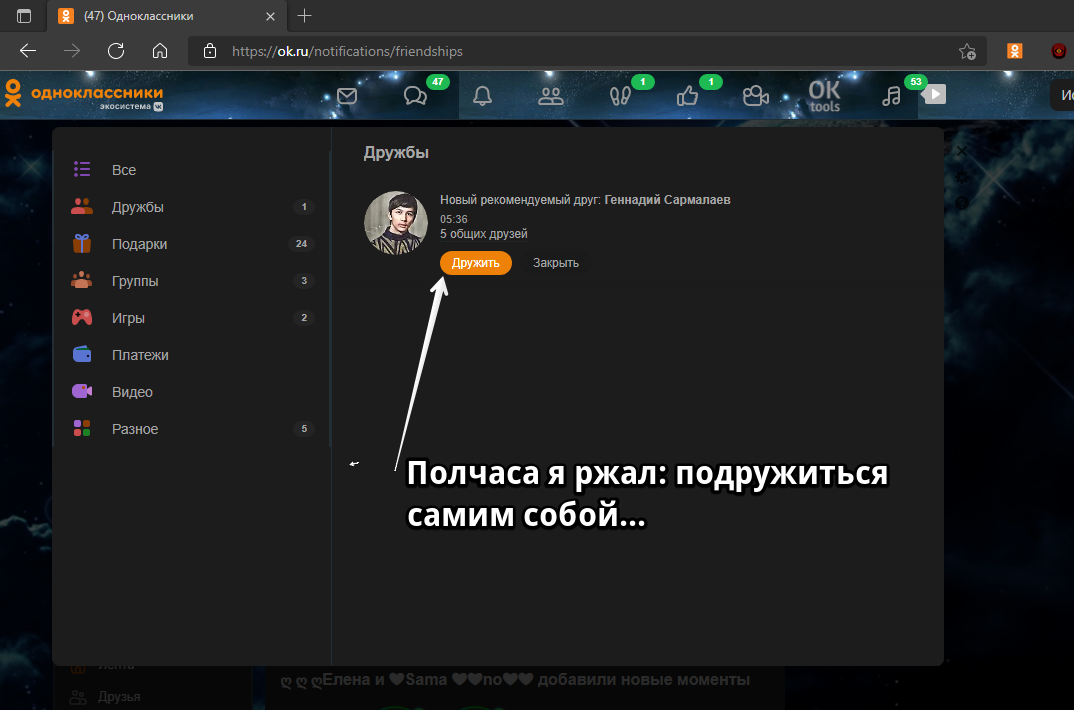Click the Odnoklassniki logo
Screen dimensions: 1074x710
pyautogui.click(x=84, y=94)
